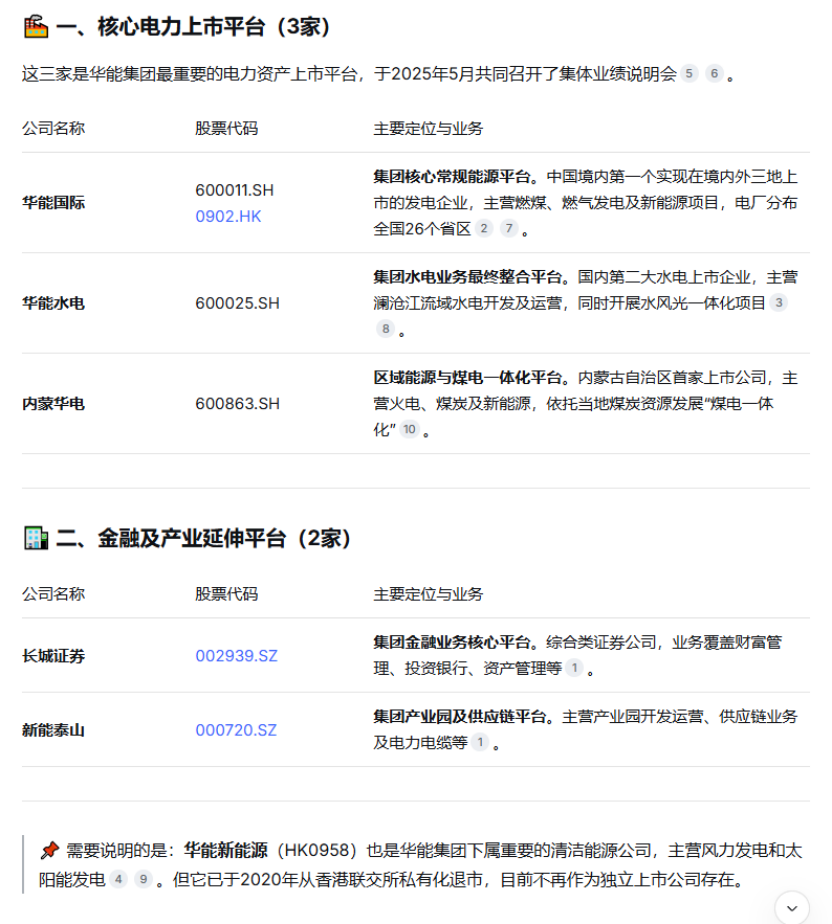Click bold 华能新能源 in the note
This screenshot has height=924, width=832.
coord(226,850)
